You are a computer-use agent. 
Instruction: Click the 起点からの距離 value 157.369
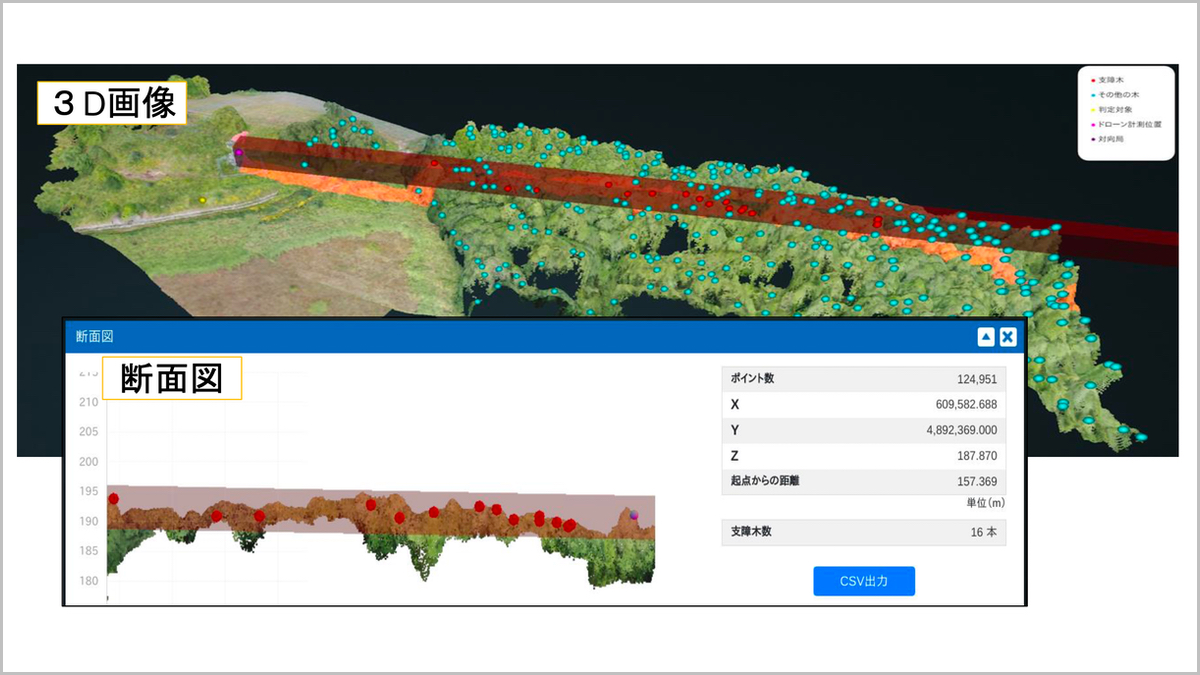click(x=977, y=481)
